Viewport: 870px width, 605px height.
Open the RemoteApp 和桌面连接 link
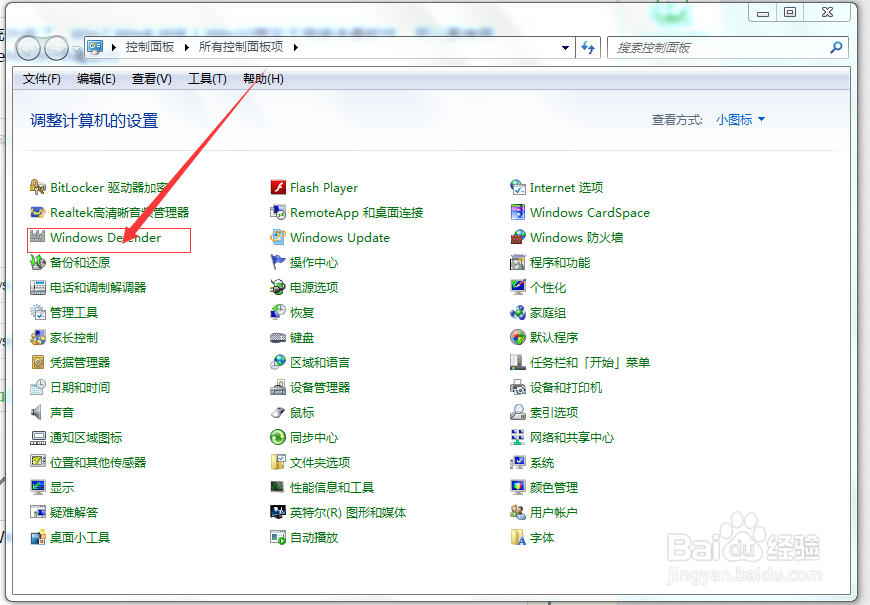(357, 213)
